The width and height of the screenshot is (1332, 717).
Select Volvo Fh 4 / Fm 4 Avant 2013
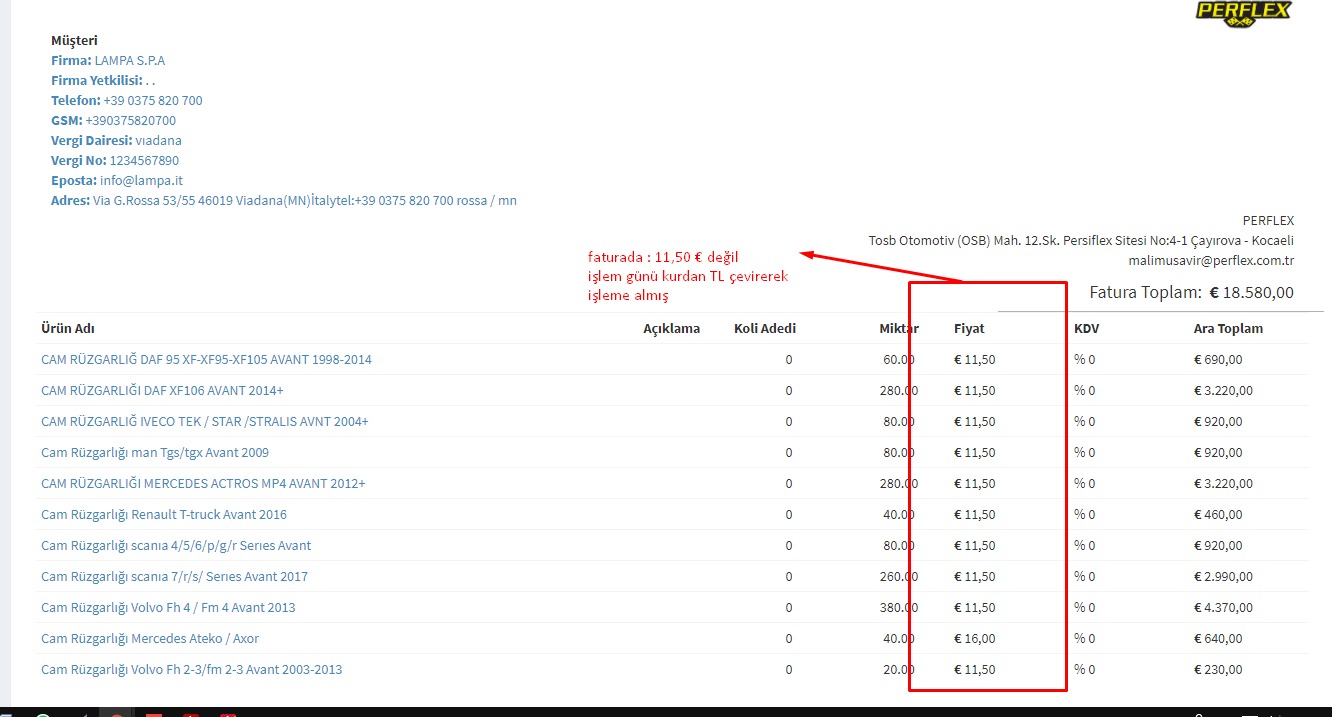pos(168,607)
